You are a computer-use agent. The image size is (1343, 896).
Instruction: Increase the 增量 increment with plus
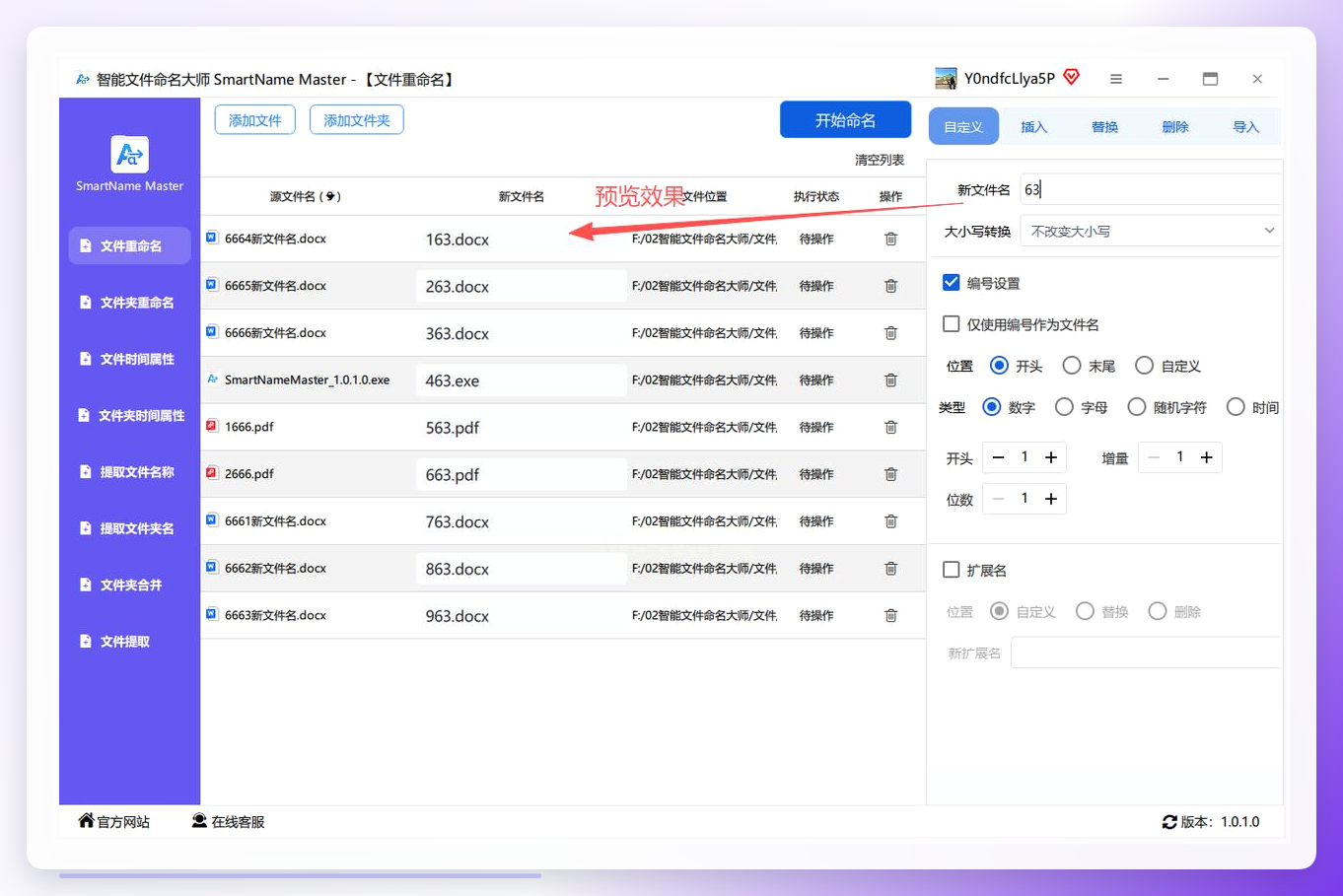coord(1206,457)
